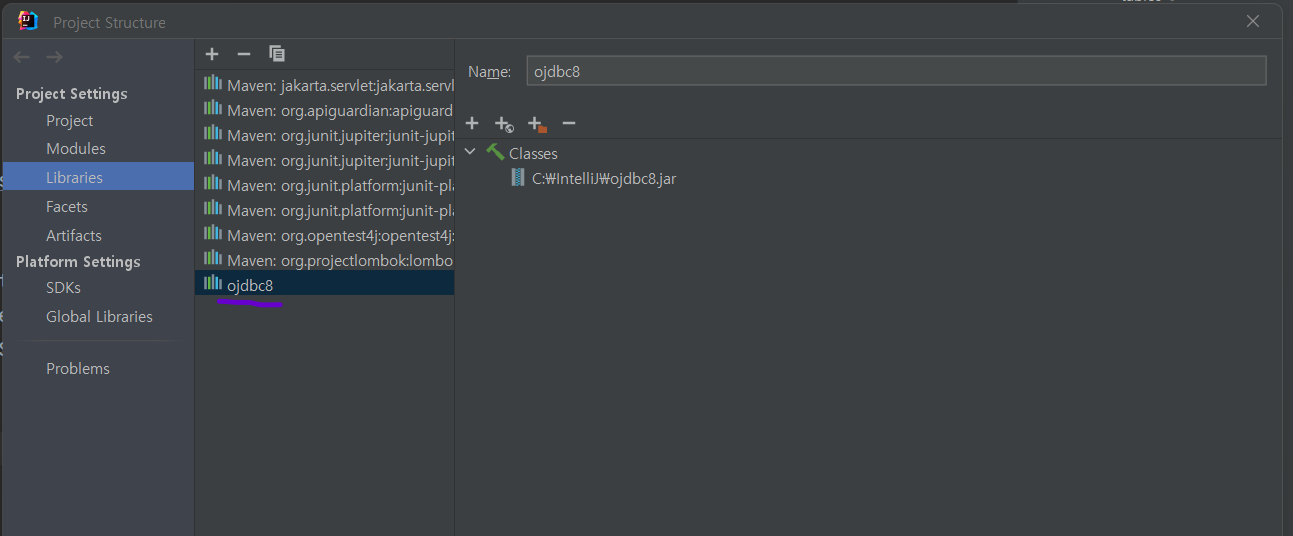Image resolution: width=1293 pixels, height=536 pixels.
Task: Add excluded root icon
Action: point(537,124)
